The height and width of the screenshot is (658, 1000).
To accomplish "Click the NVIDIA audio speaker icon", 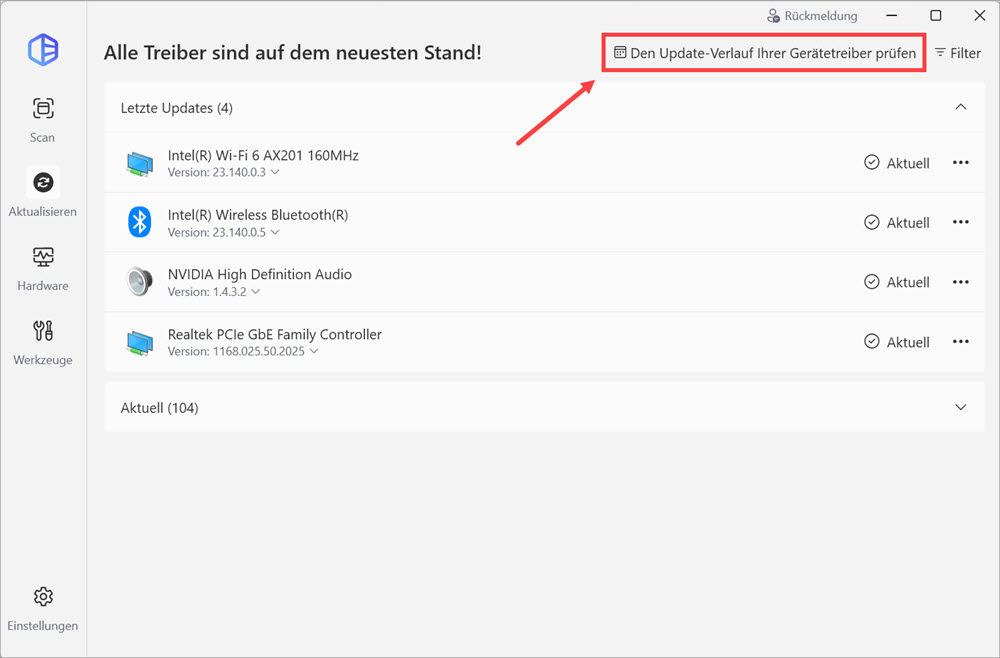I will click(140, 282).
